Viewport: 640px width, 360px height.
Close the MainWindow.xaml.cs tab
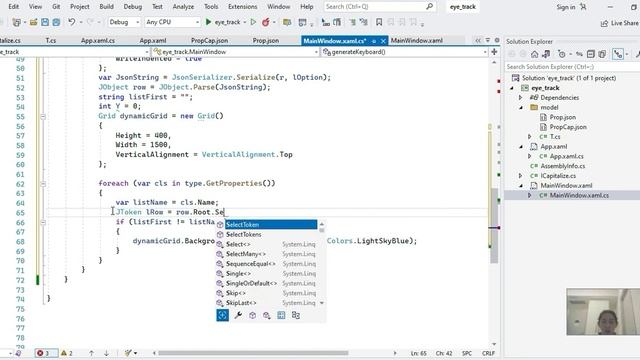(383, 41)
